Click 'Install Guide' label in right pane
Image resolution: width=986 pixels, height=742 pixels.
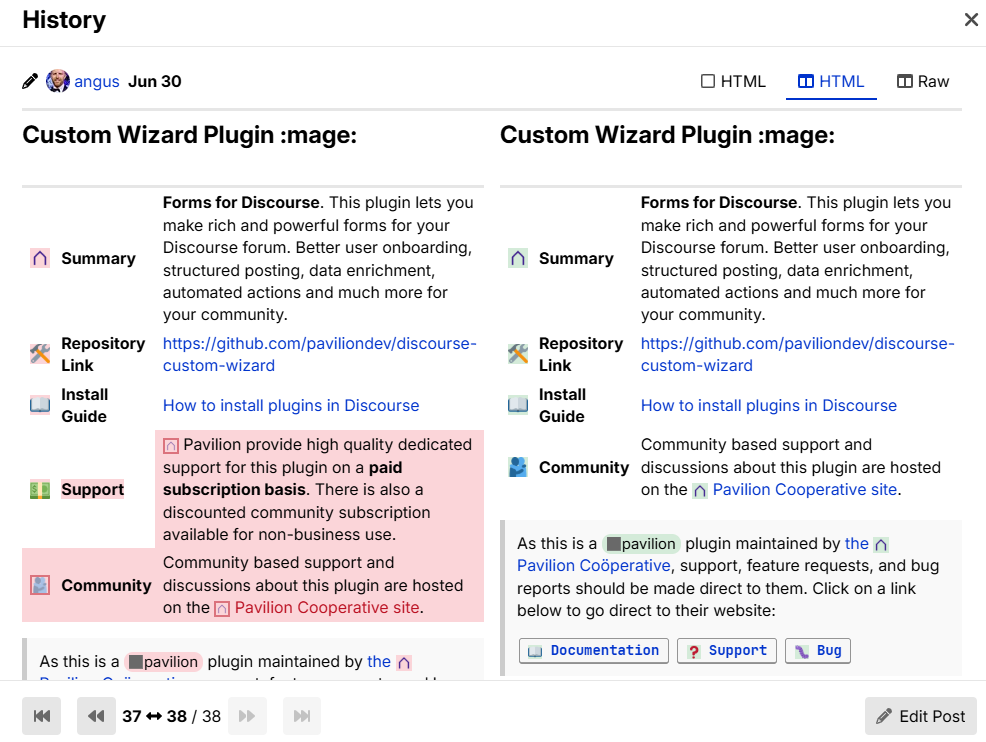point(562,406)
